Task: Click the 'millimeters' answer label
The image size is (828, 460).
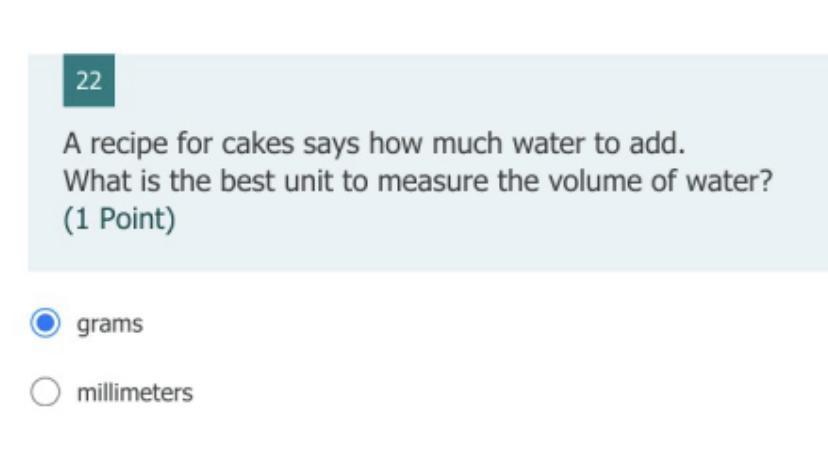Action: point(135,393)
